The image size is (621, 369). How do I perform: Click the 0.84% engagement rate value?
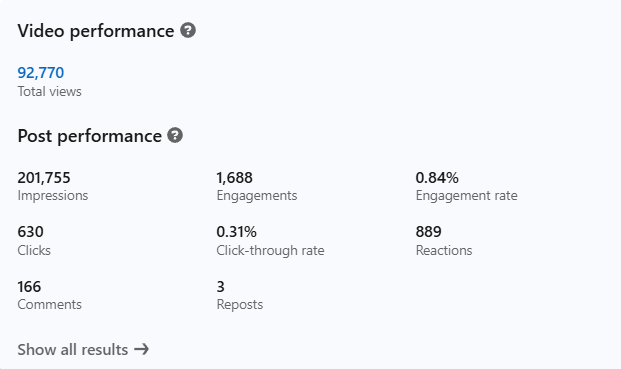pyautogui.click(x=437, y=178)
